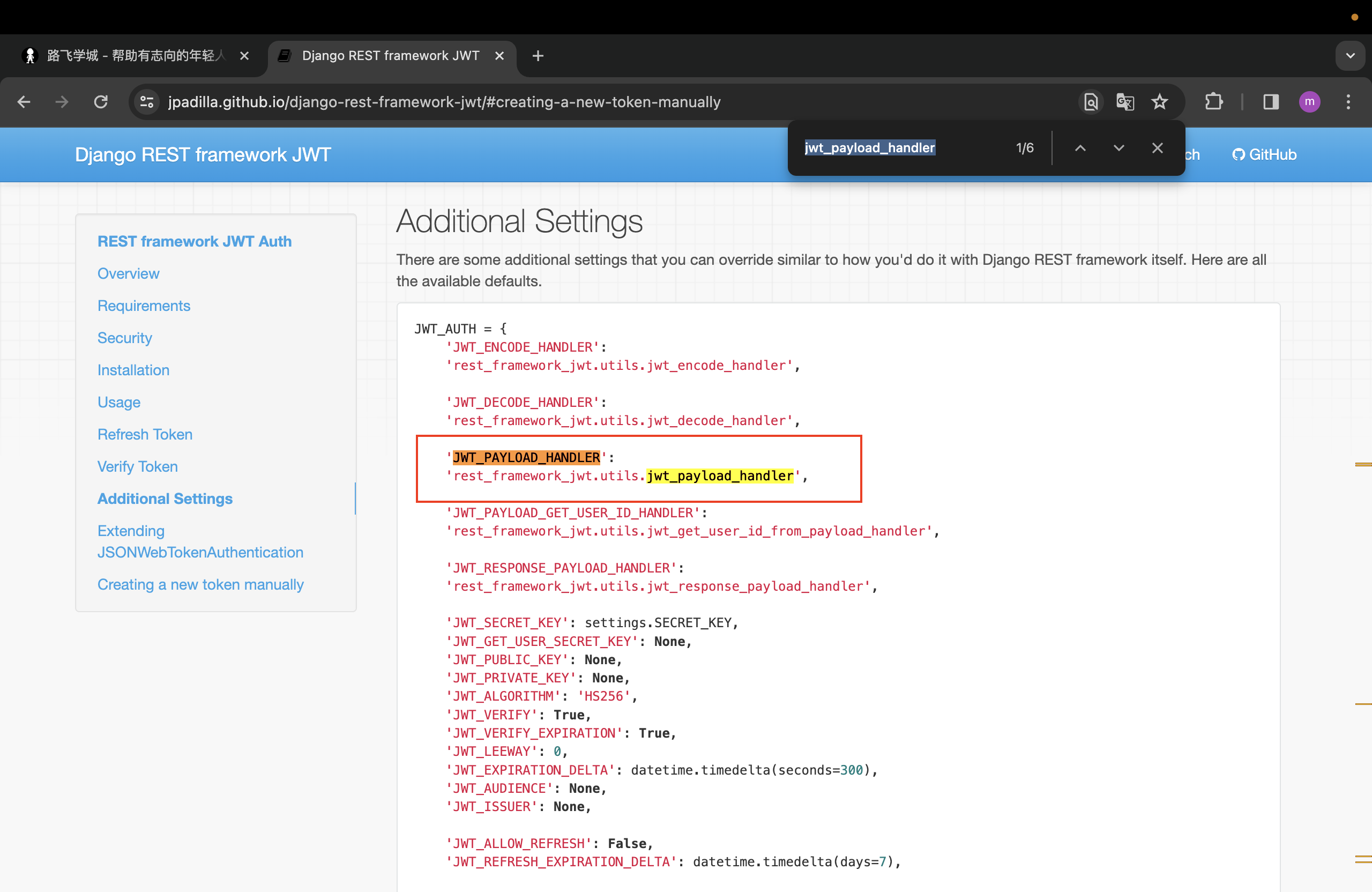Viewport: 1372px width, 892px height.
Task: Go to Creating a new token manually
Action: [200, 585]
